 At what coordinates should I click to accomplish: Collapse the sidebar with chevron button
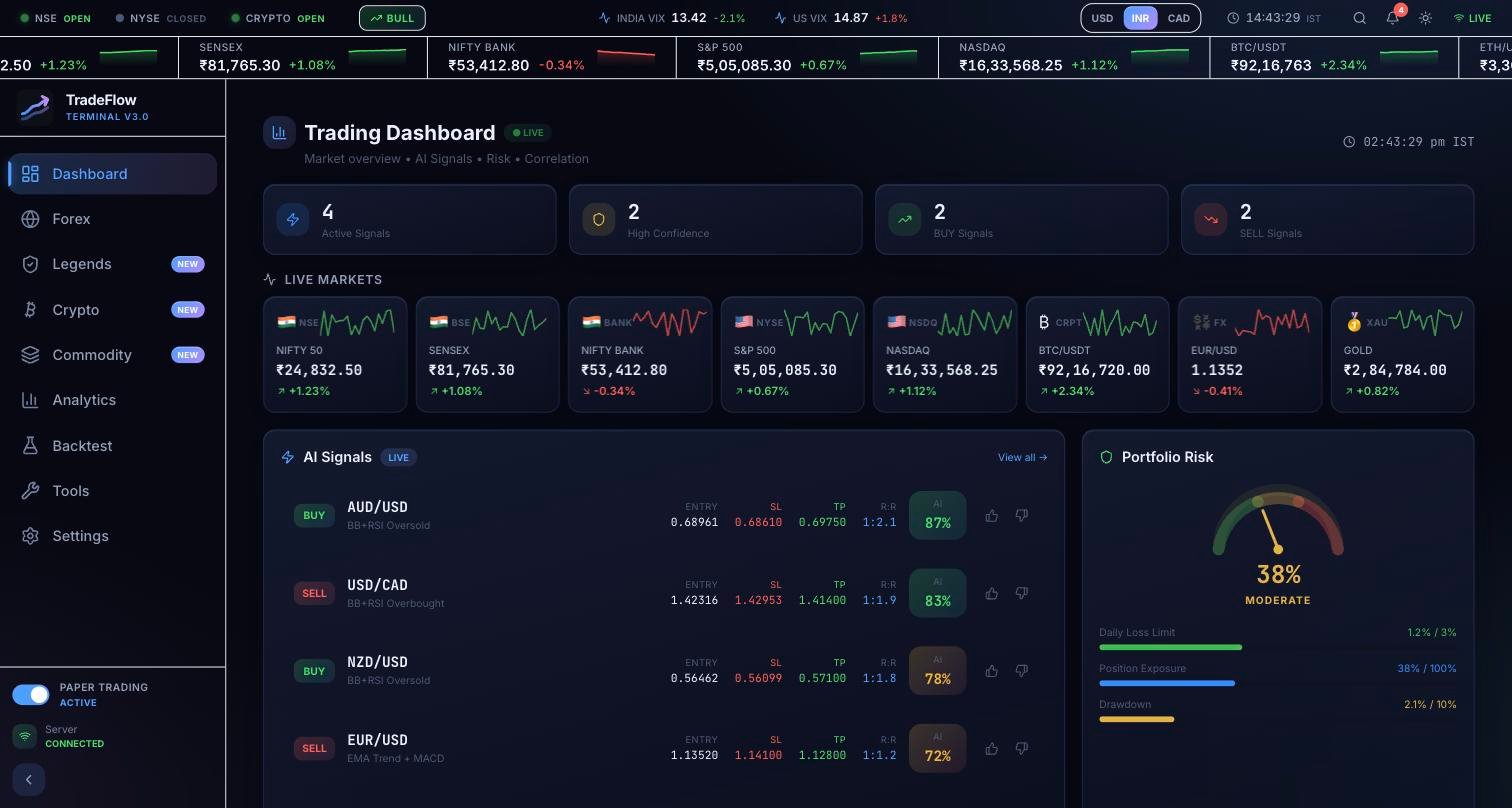pyautogui.click(x=29, y=780)
